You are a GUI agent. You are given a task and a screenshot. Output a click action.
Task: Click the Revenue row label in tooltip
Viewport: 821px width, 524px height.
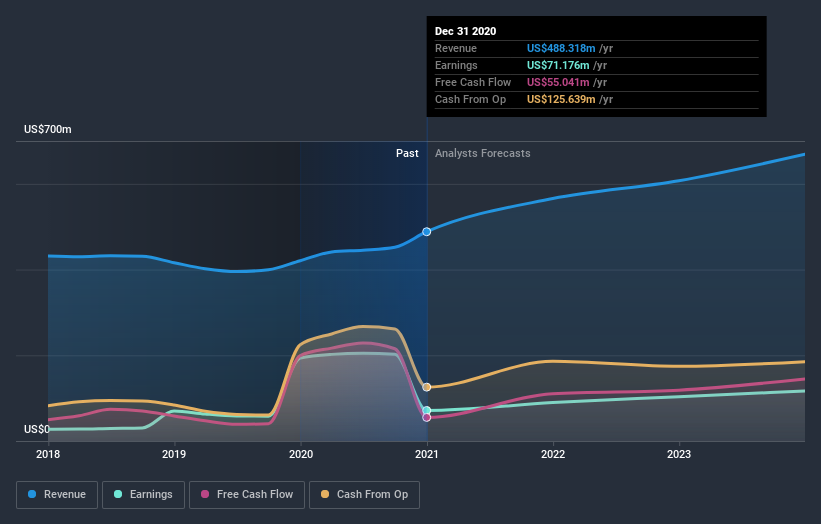coord(456,48)
